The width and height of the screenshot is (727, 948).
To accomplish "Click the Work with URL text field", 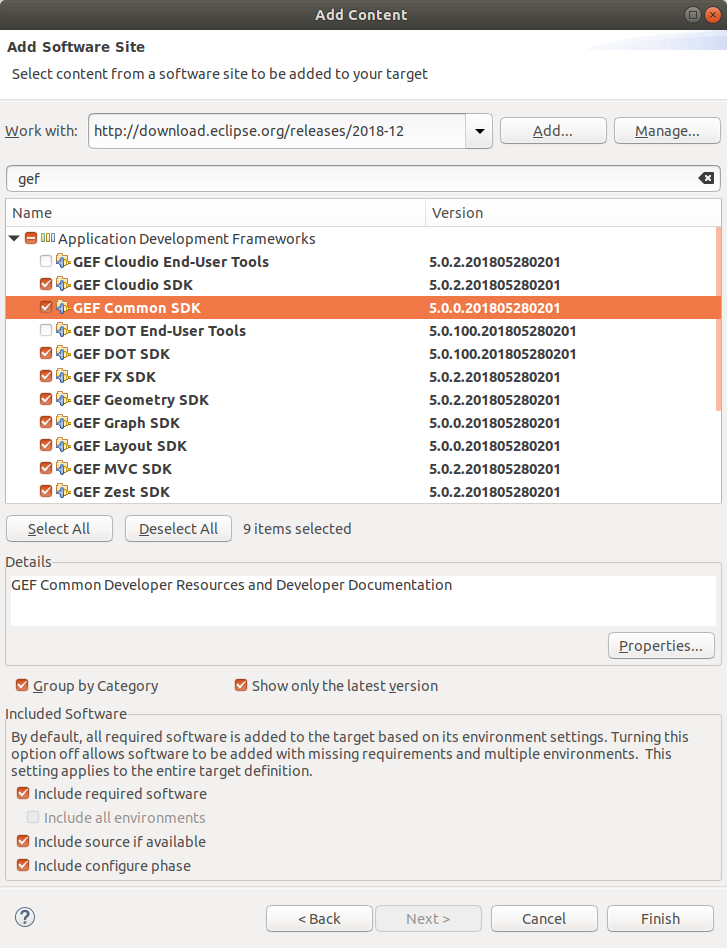I will coord(277,131).
